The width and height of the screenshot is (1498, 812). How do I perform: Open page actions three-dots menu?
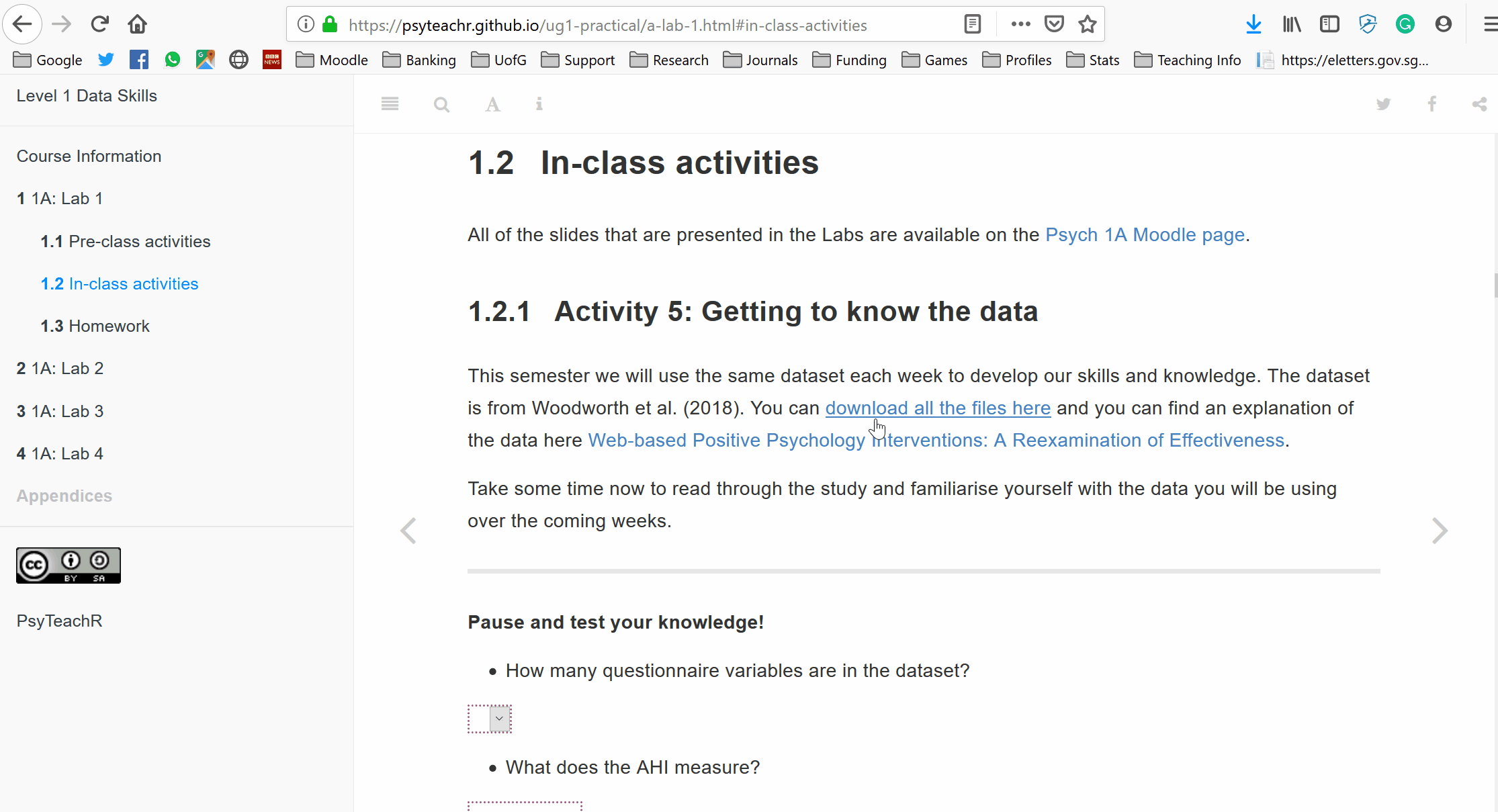(1020, 25)
